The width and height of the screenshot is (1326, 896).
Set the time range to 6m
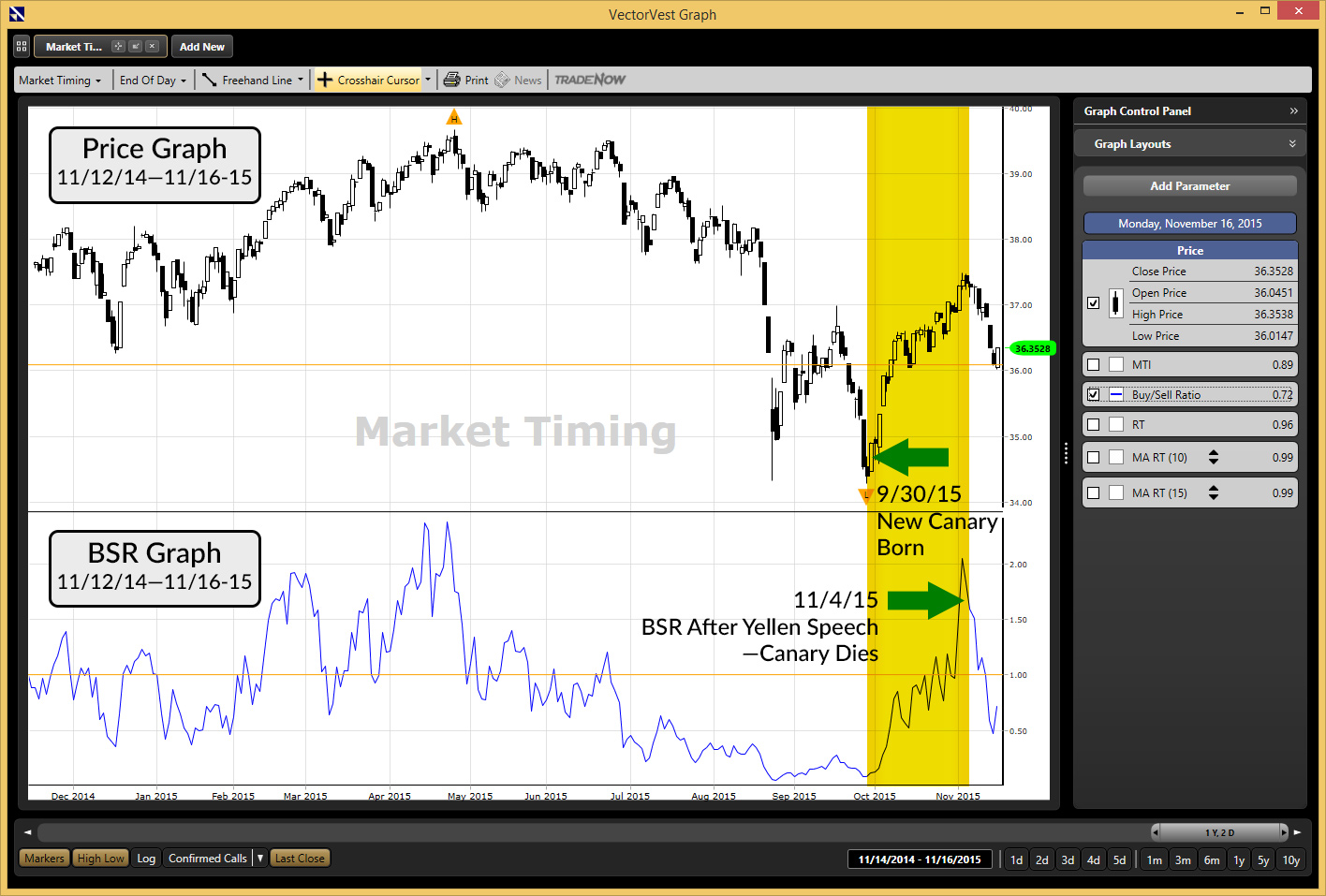1212,860
